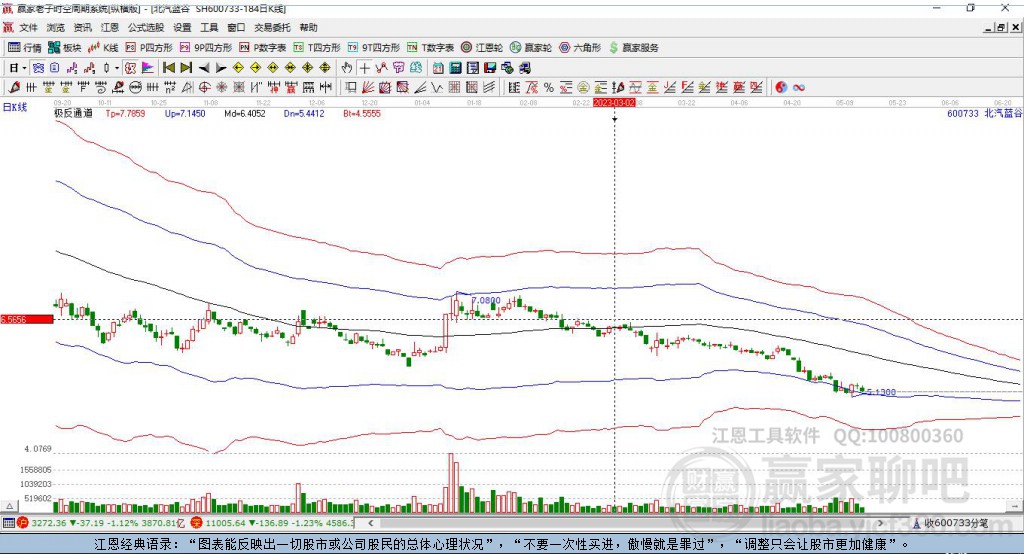Viewport: 1024px width, 554px height.
Task: Select the hand pan tool
Action: (347, 68)
